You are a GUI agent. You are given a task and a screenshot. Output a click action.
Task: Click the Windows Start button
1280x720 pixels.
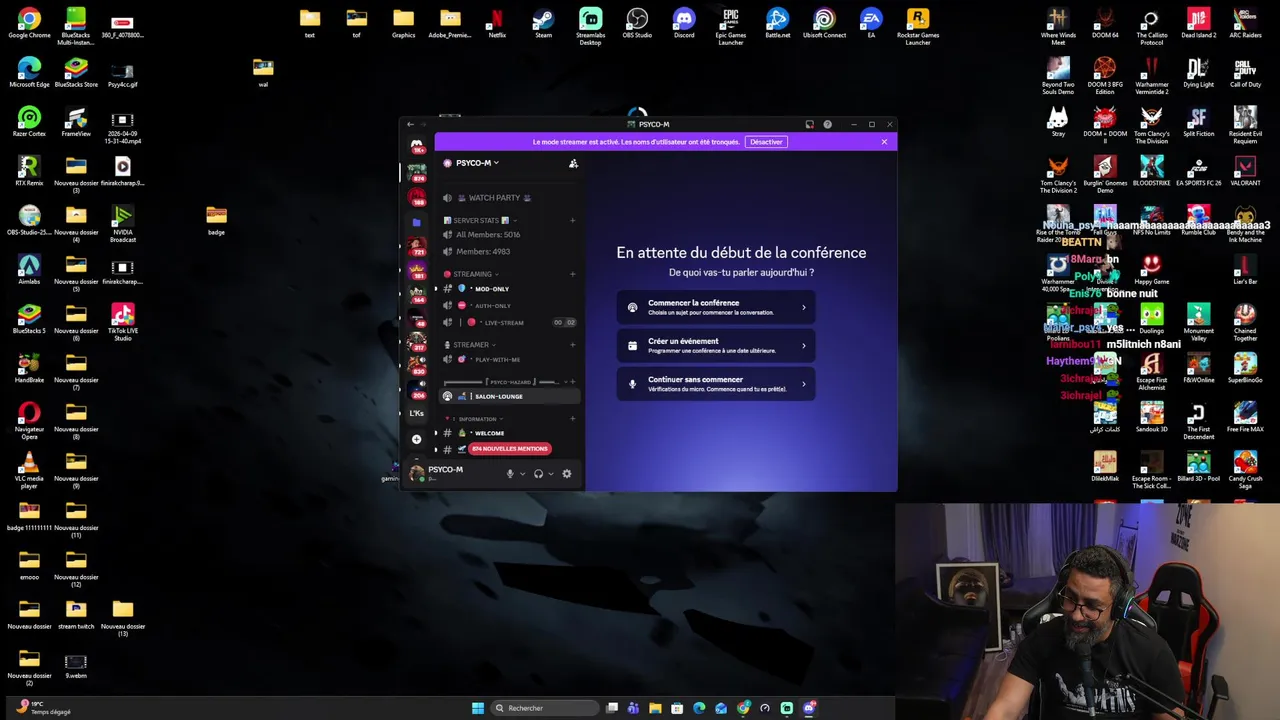click(478, 708)
